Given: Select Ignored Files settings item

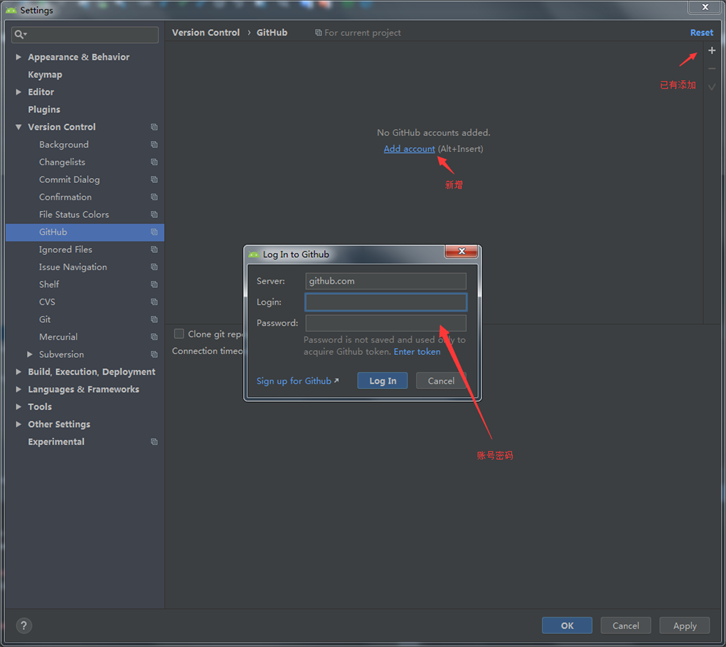Looking at the screenshot, I should (x=66, y=250).
